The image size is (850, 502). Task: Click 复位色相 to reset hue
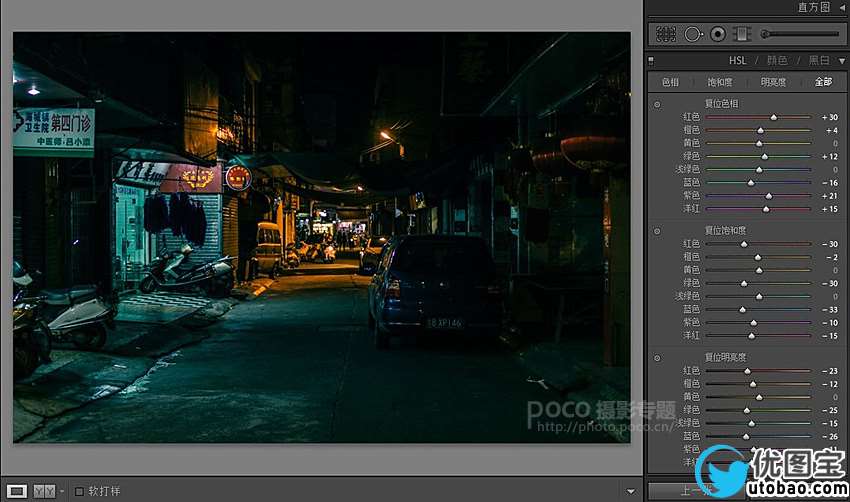point(722,104)
